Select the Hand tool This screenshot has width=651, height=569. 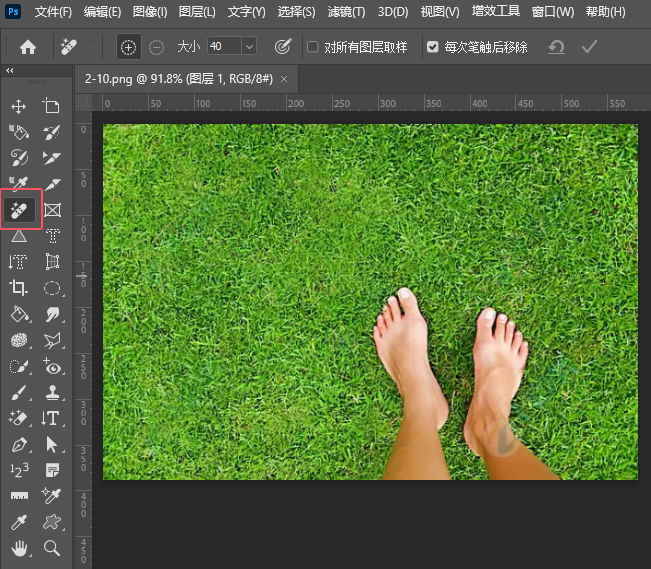click(x=19, y=548)
